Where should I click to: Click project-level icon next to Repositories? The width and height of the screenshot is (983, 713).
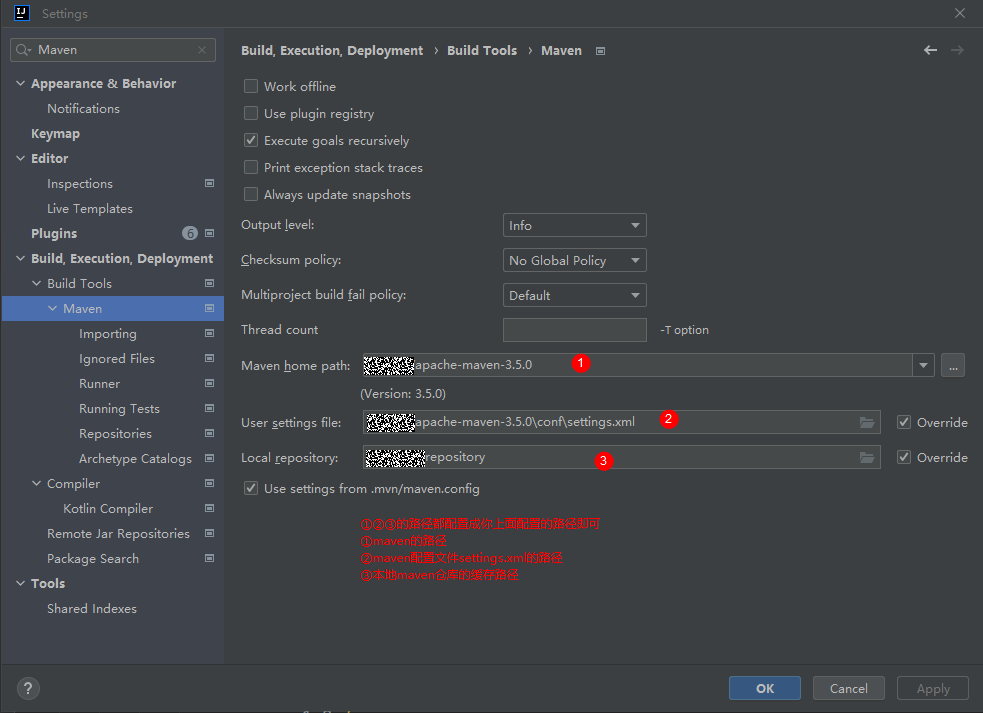pyautogui.click(x=209, y=433)
